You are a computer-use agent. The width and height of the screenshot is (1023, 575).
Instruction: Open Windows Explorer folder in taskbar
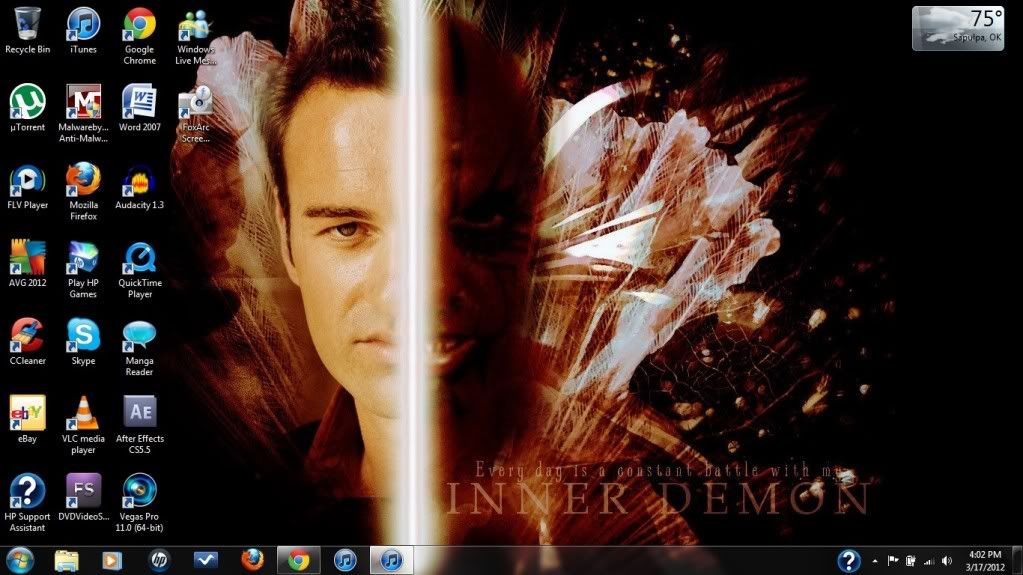67,560
